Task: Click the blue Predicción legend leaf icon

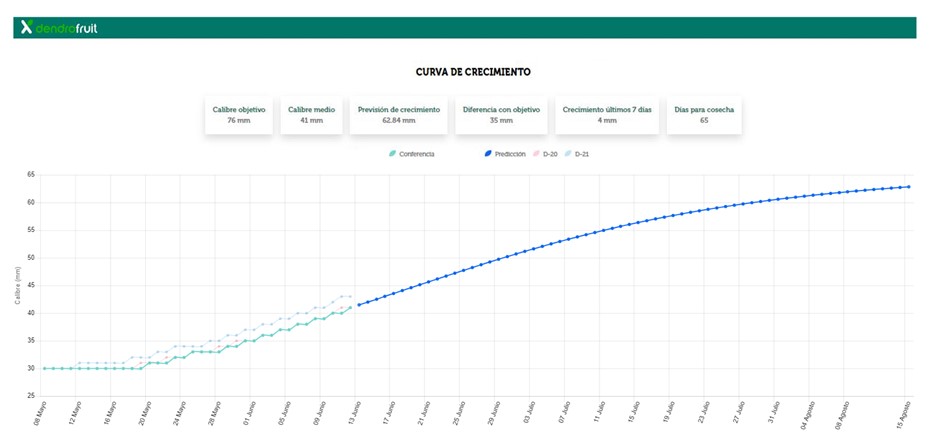Action: [x=487, y=154]
